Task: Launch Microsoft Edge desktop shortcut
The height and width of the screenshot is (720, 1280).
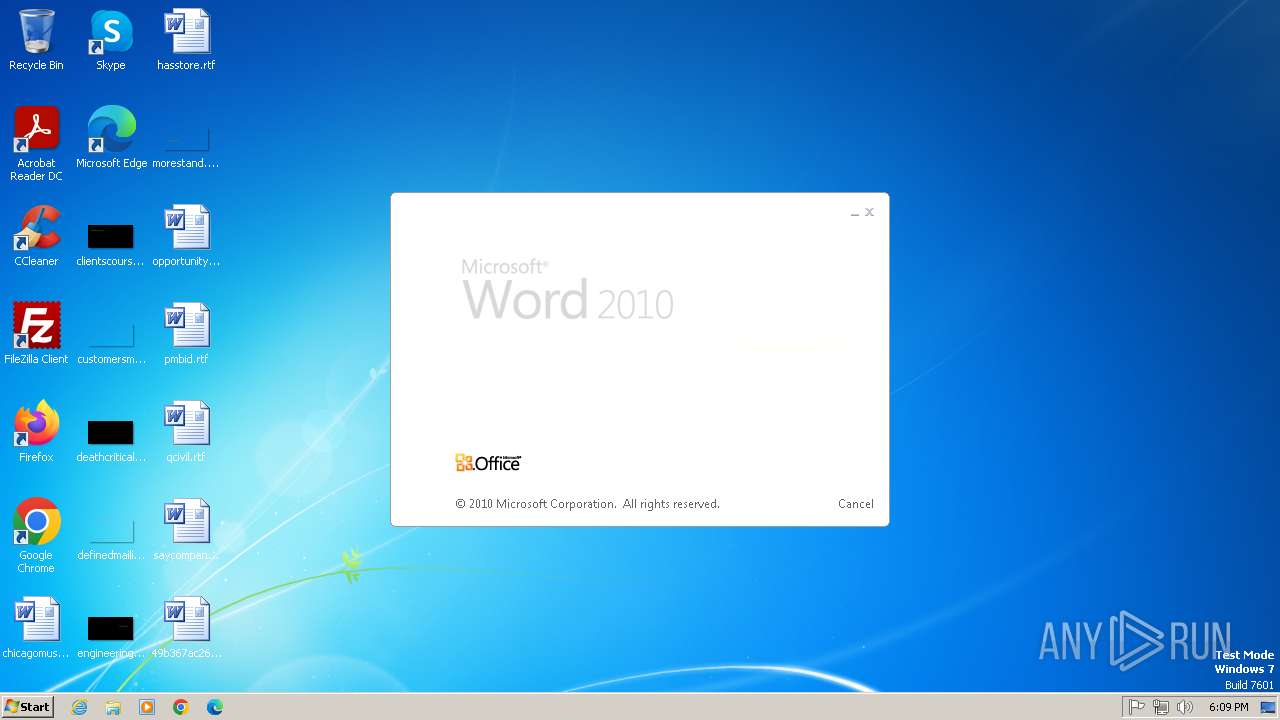Action: [111, 138]
